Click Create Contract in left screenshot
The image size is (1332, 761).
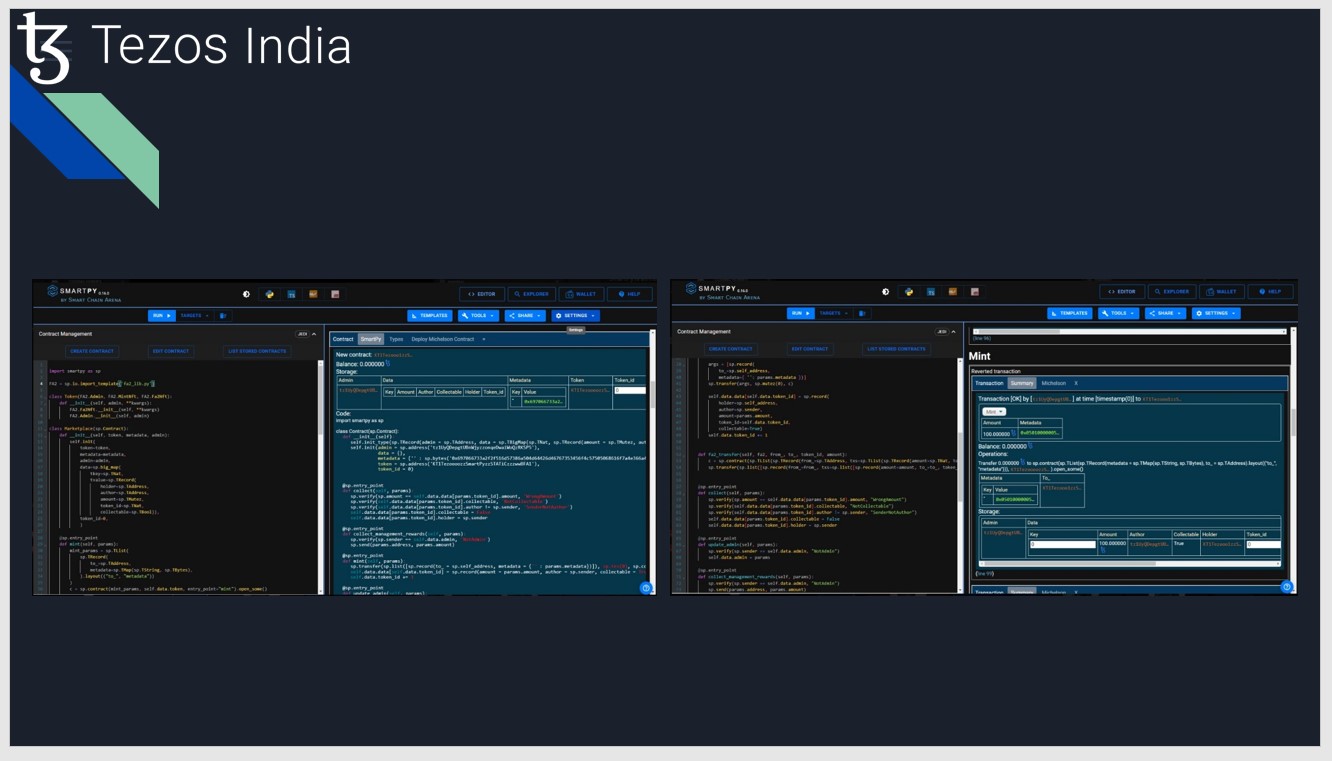pos(93,351)
